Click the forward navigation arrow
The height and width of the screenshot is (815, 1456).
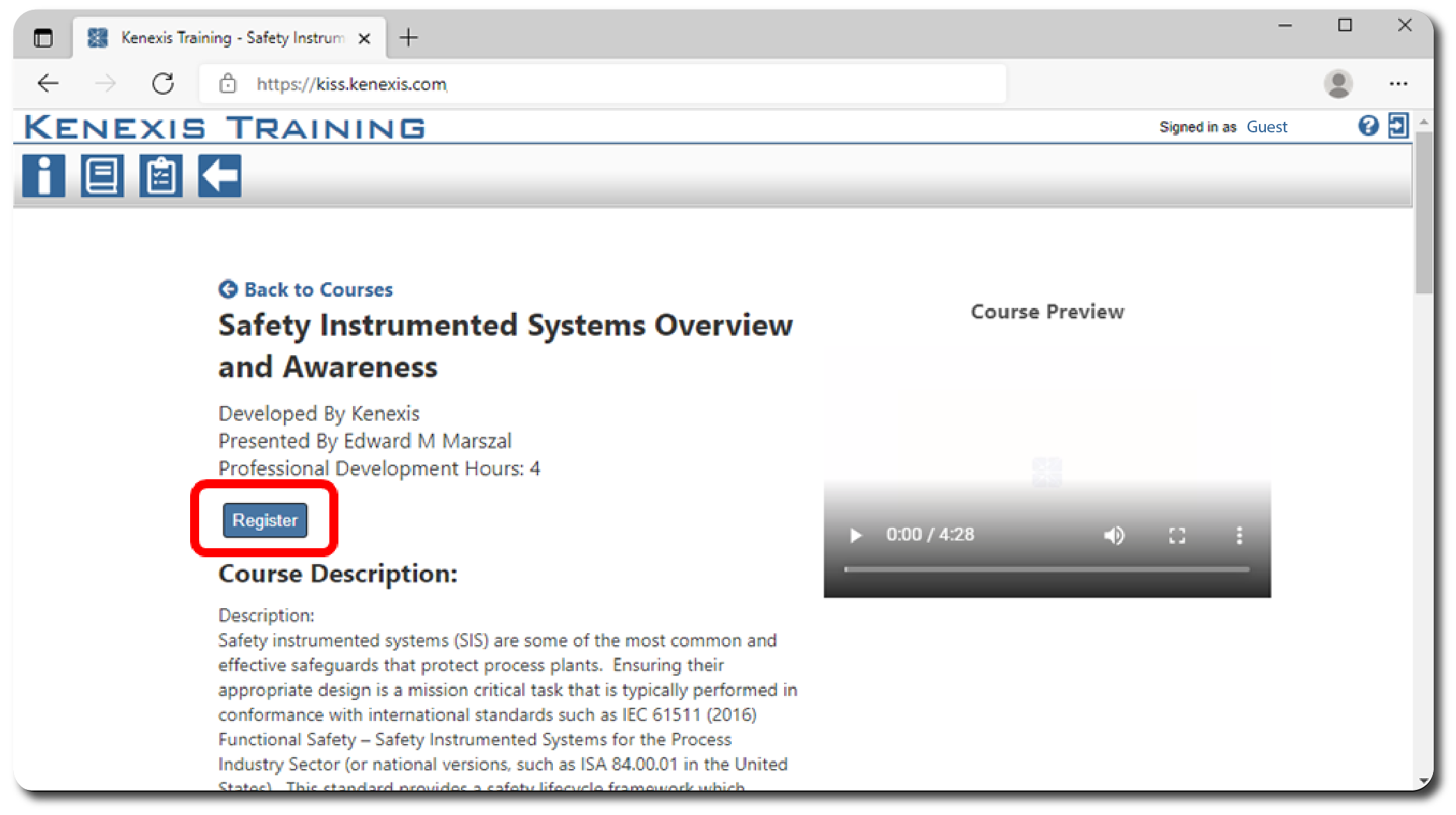(105, 84)
